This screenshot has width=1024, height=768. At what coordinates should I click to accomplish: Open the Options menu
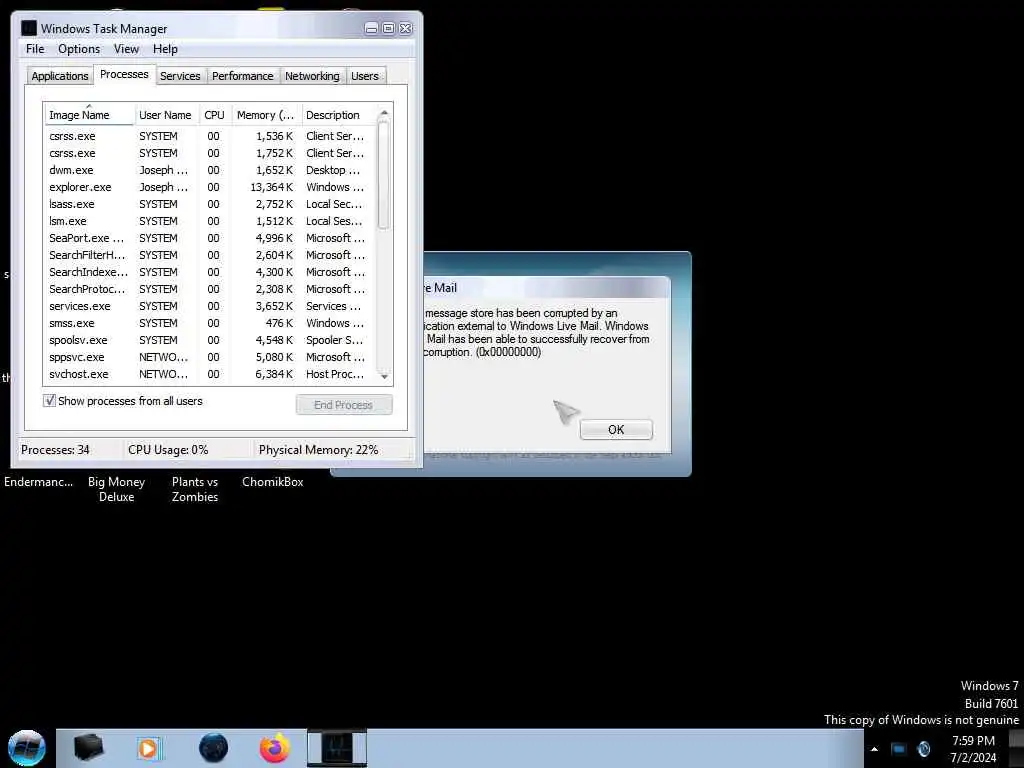pyautogui.click(x=79, y=49)
